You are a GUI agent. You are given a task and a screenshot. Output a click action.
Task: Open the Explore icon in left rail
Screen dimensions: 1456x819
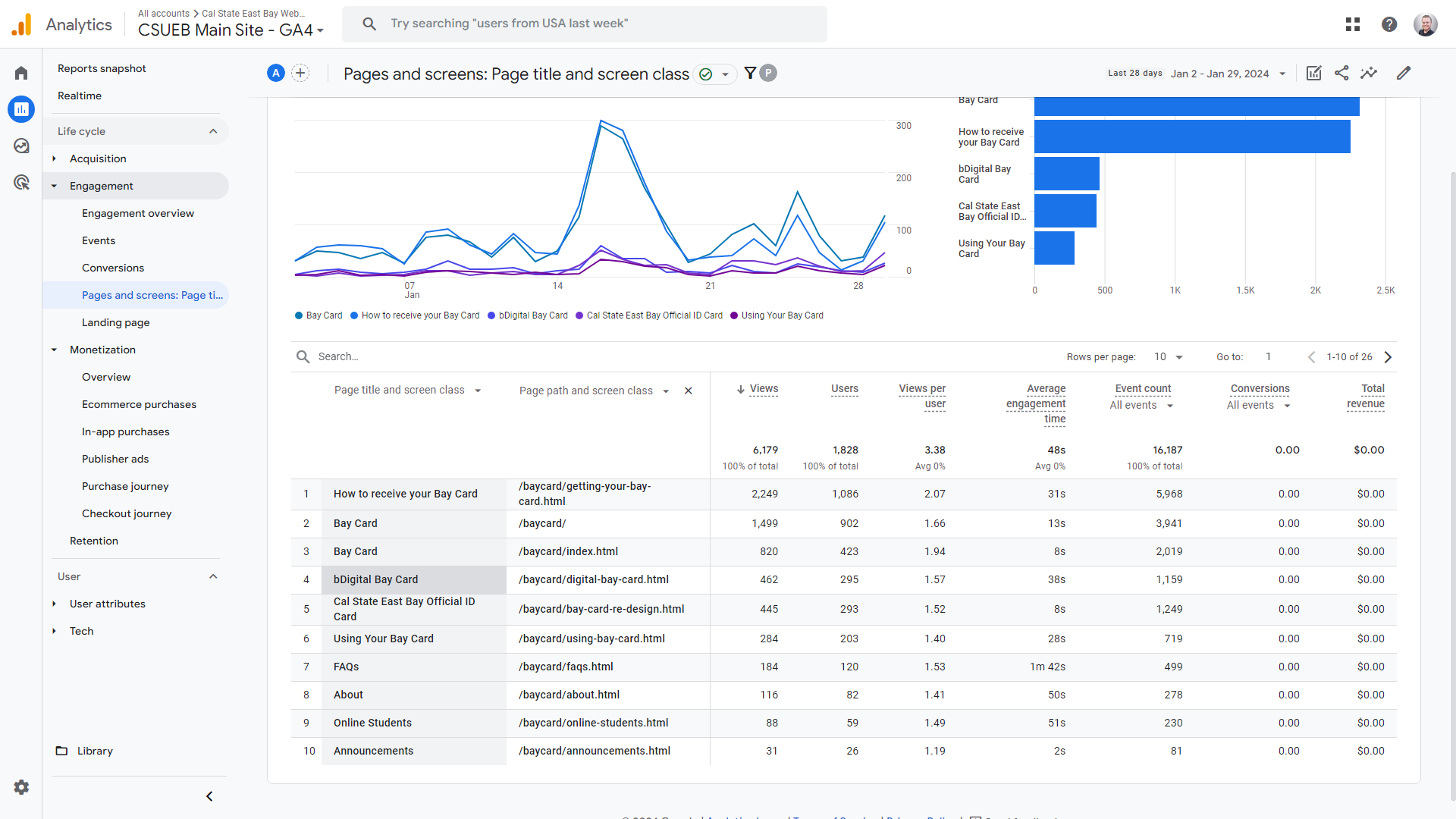pyautogui.click(x=21, y=146)
